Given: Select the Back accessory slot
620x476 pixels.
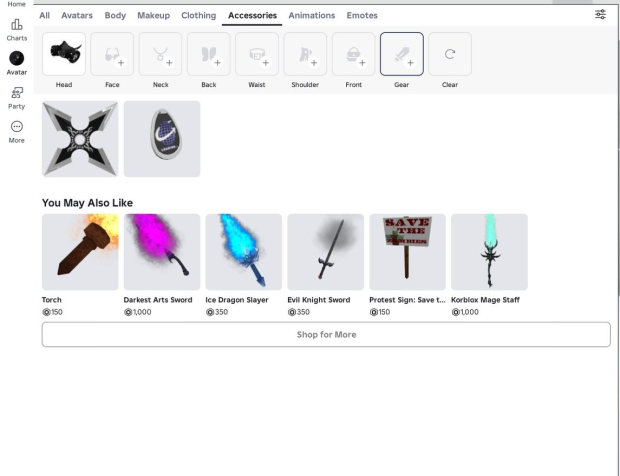Looking at the screenshot, I should [x=208, y=54].
